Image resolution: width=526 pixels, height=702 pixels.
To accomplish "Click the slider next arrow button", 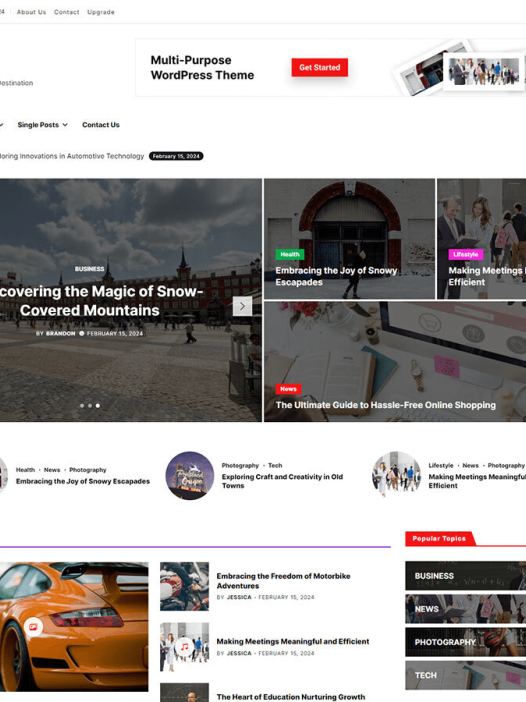I will tap(242, 307).
